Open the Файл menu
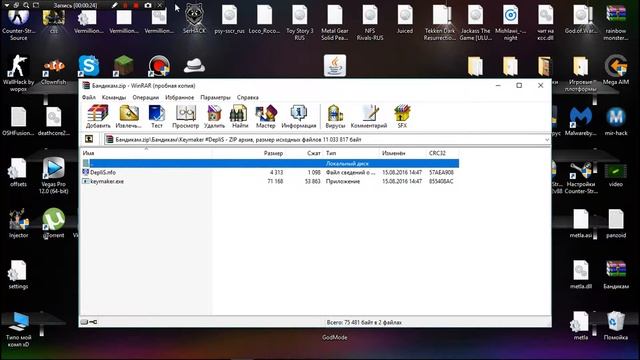Image resolution: width=640 pixels, height=360 pixels. click(89, 98)
